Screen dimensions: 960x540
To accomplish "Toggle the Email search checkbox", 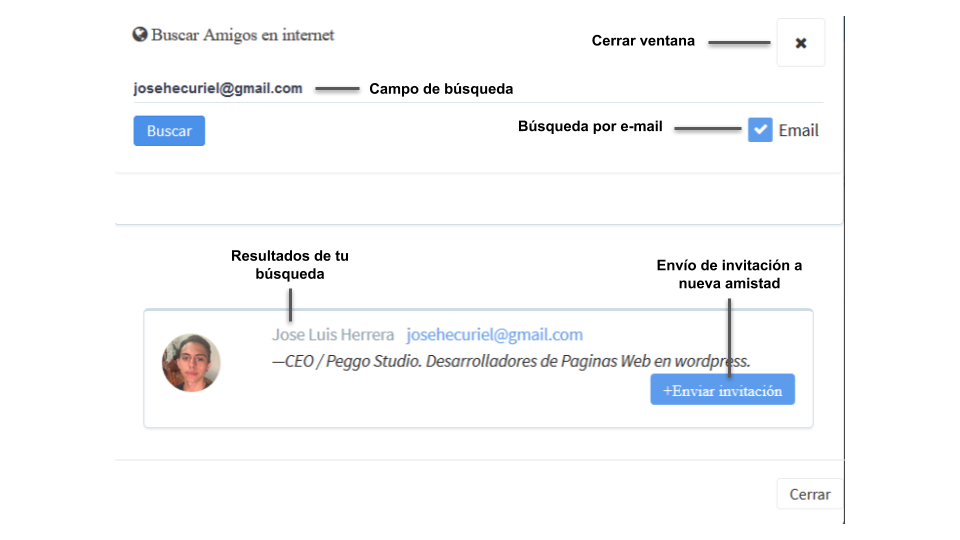I will click(760, 130).
